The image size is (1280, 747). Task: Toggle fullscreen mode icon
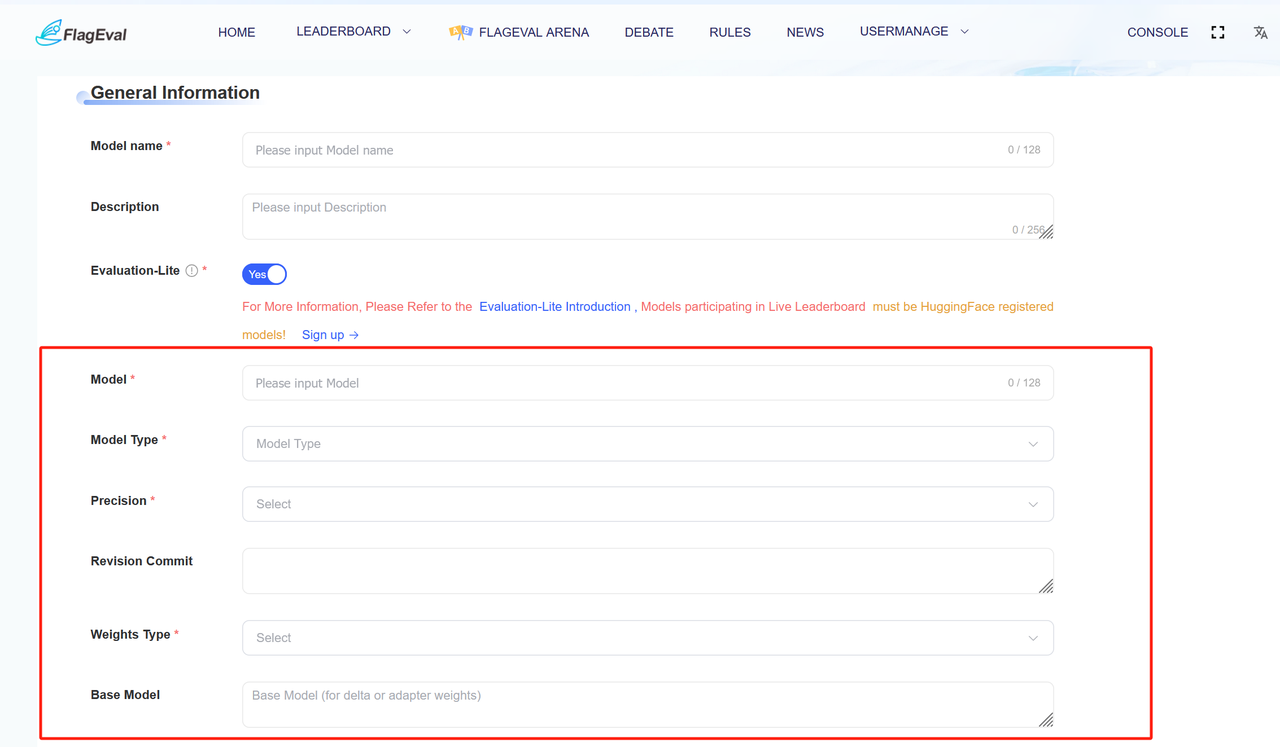(x=1217, y=32)
